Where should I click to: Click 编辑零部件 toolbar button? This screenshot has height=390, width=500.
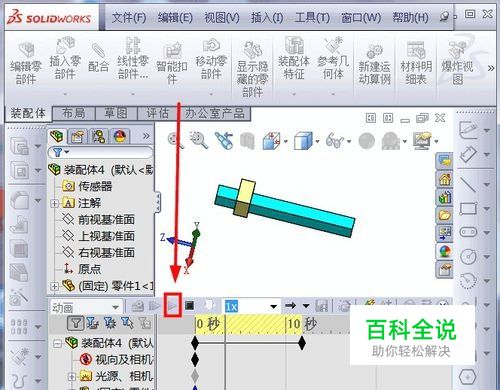(x=26, y=63)
